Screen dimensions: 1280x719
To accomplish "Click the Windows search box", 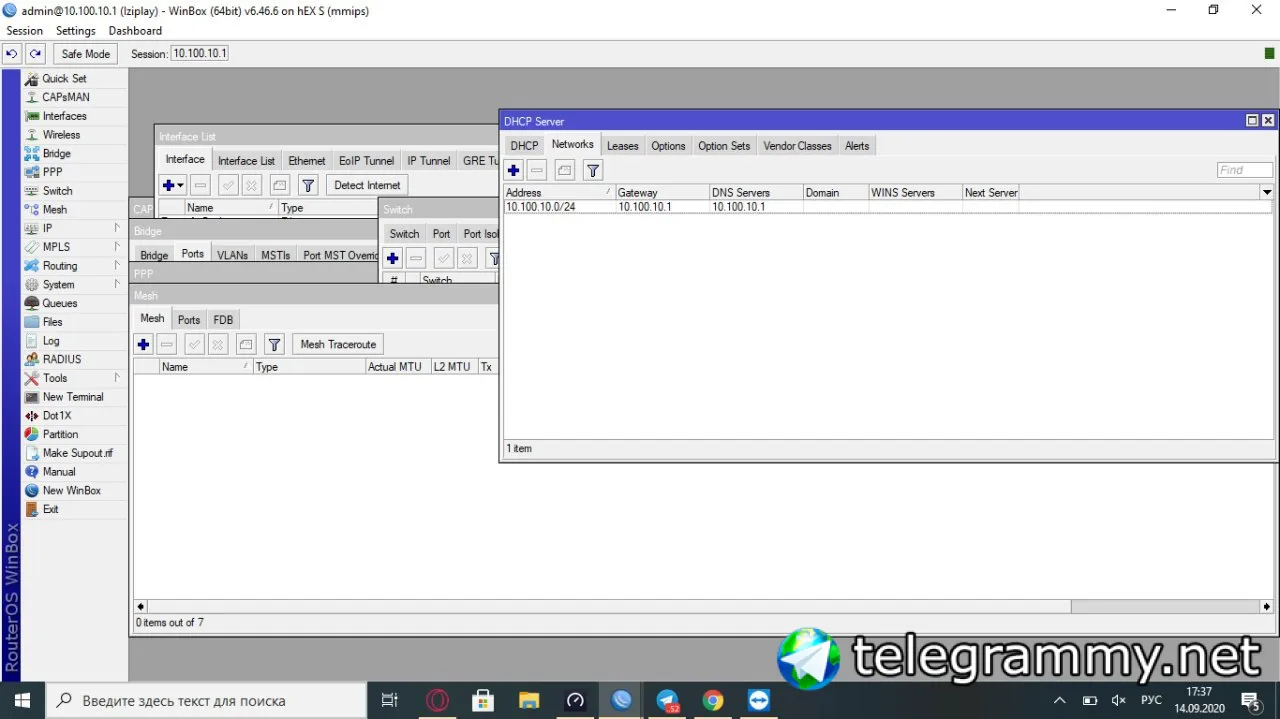I will click(x=205, y=700).
